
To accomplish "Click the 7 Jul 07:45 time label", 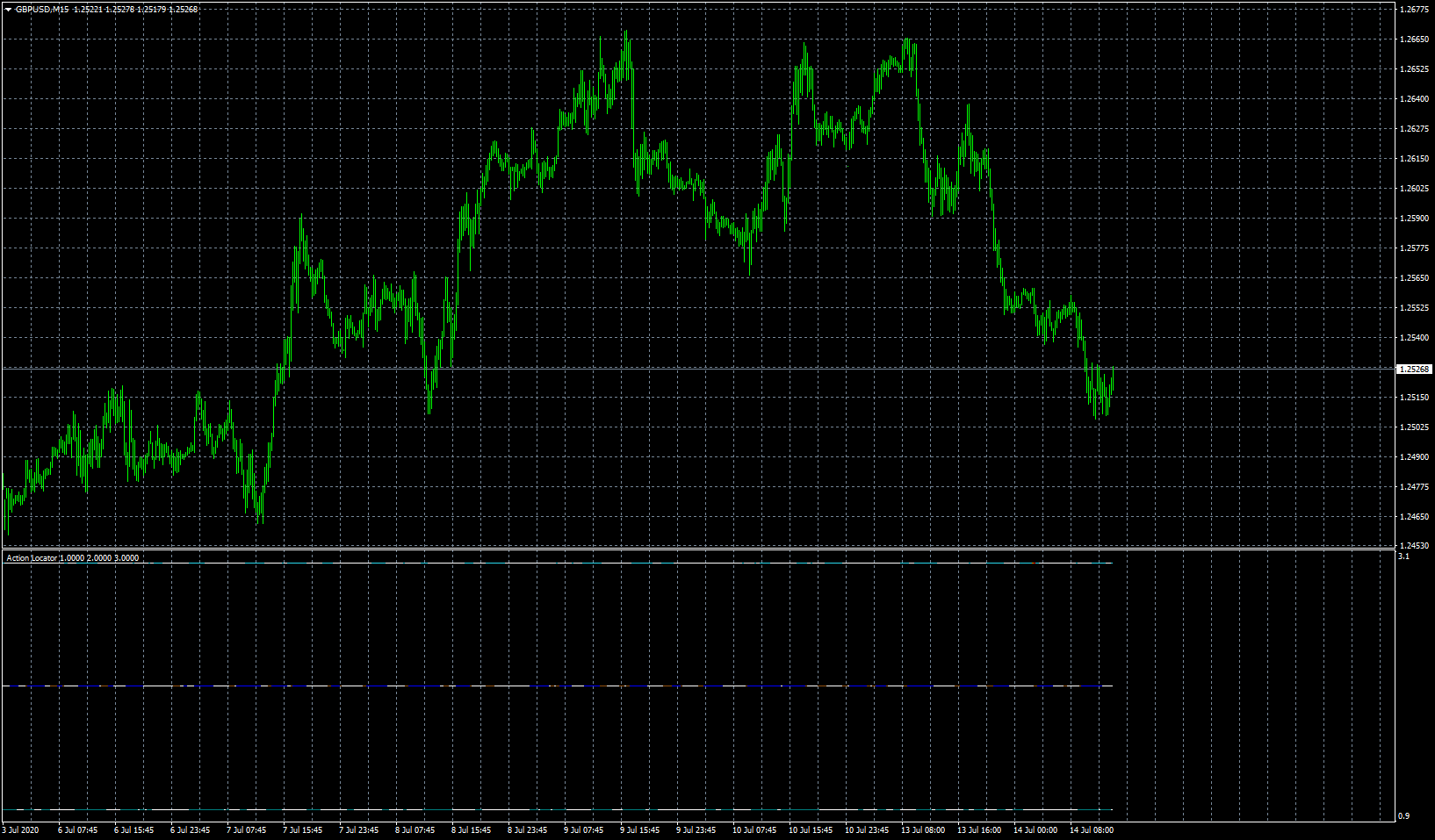I will tap(246, 830).
